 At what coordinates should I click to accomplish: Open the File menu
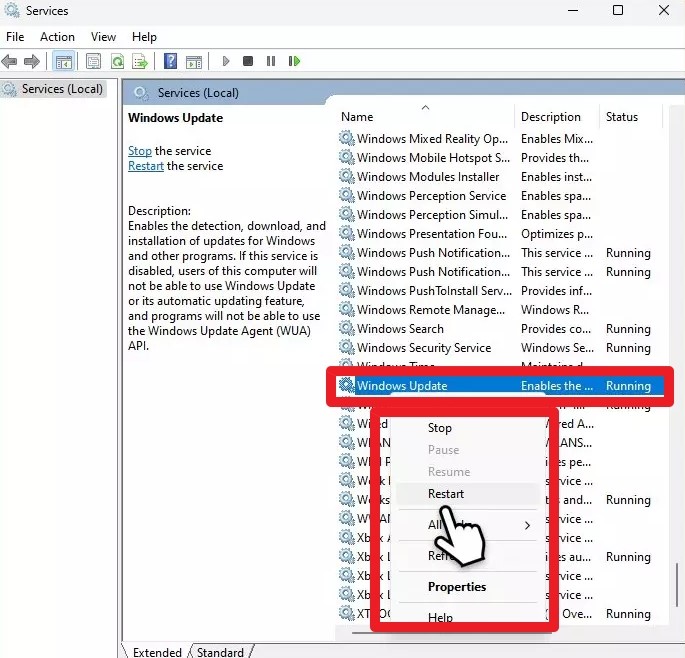15,37
